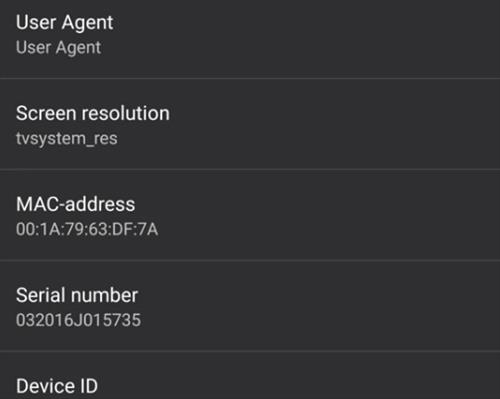500x399 pixels.
Task: Select the User Agent subtitle value
Action: coord(59,48)
